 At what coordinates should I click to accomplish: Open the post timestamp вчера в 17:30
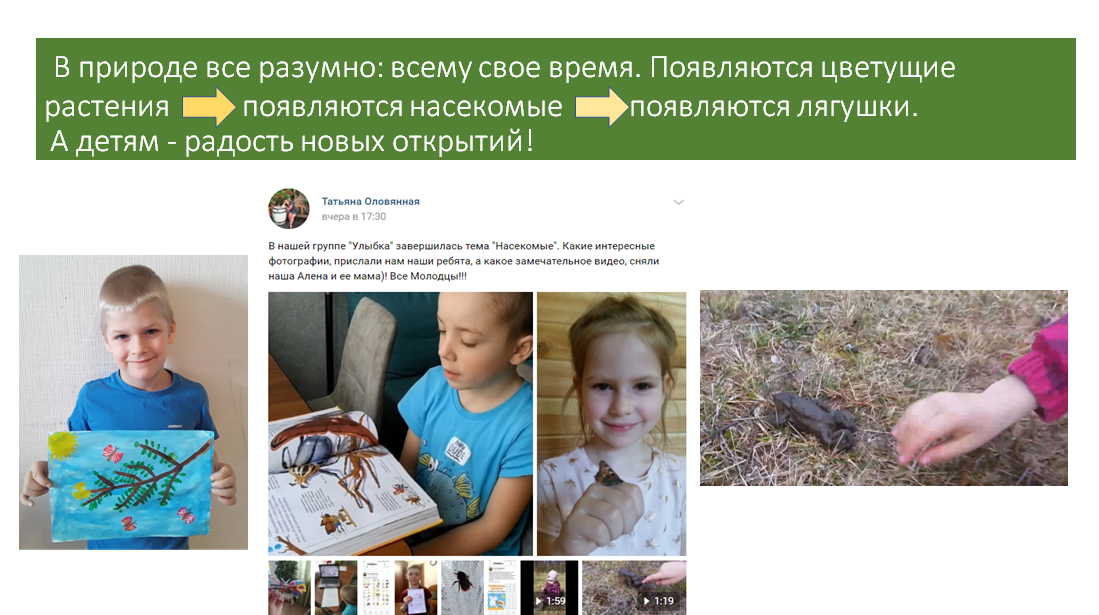353,217
